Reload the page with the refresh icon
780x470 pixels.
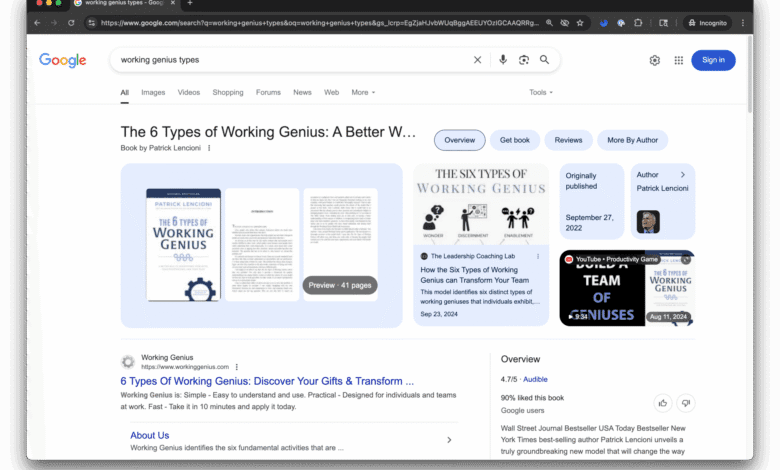(x=71, y=23)
